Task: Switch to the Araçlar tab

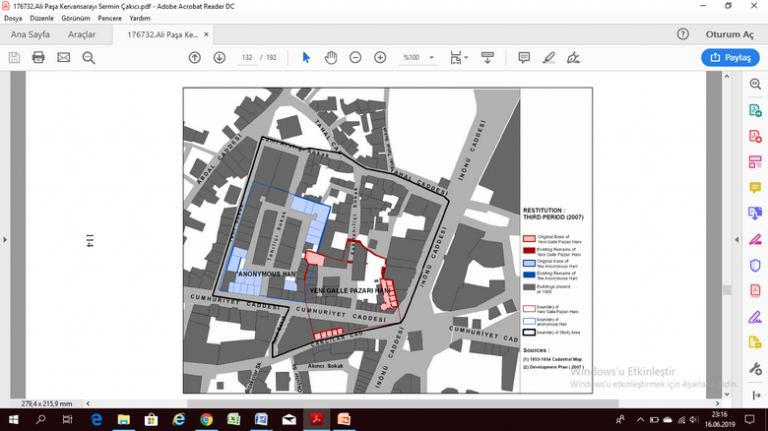Action: tap(81, 34)
